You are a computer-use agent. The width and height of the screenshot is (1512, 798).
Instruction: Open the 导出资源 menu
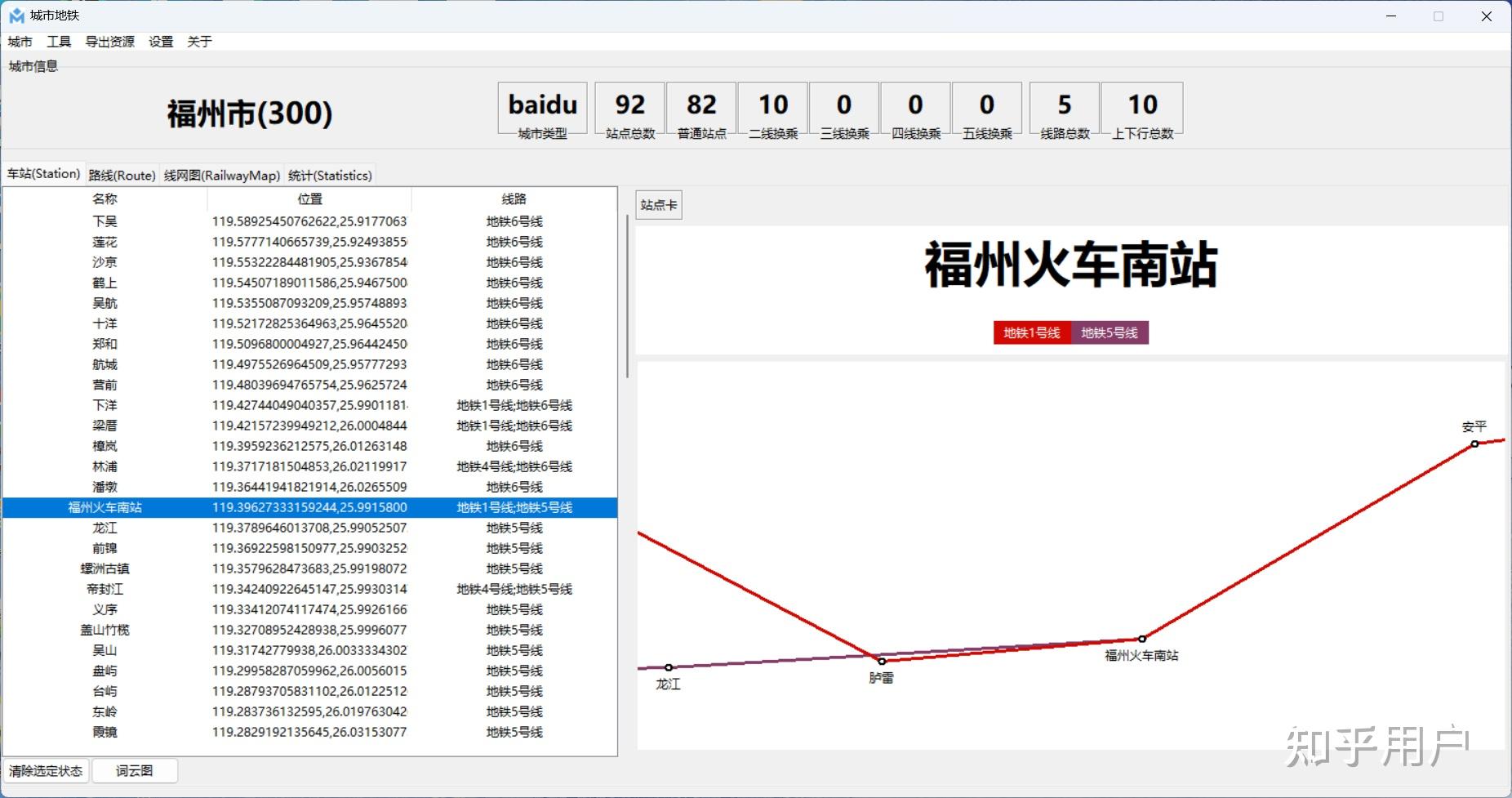tap(109, 41)
